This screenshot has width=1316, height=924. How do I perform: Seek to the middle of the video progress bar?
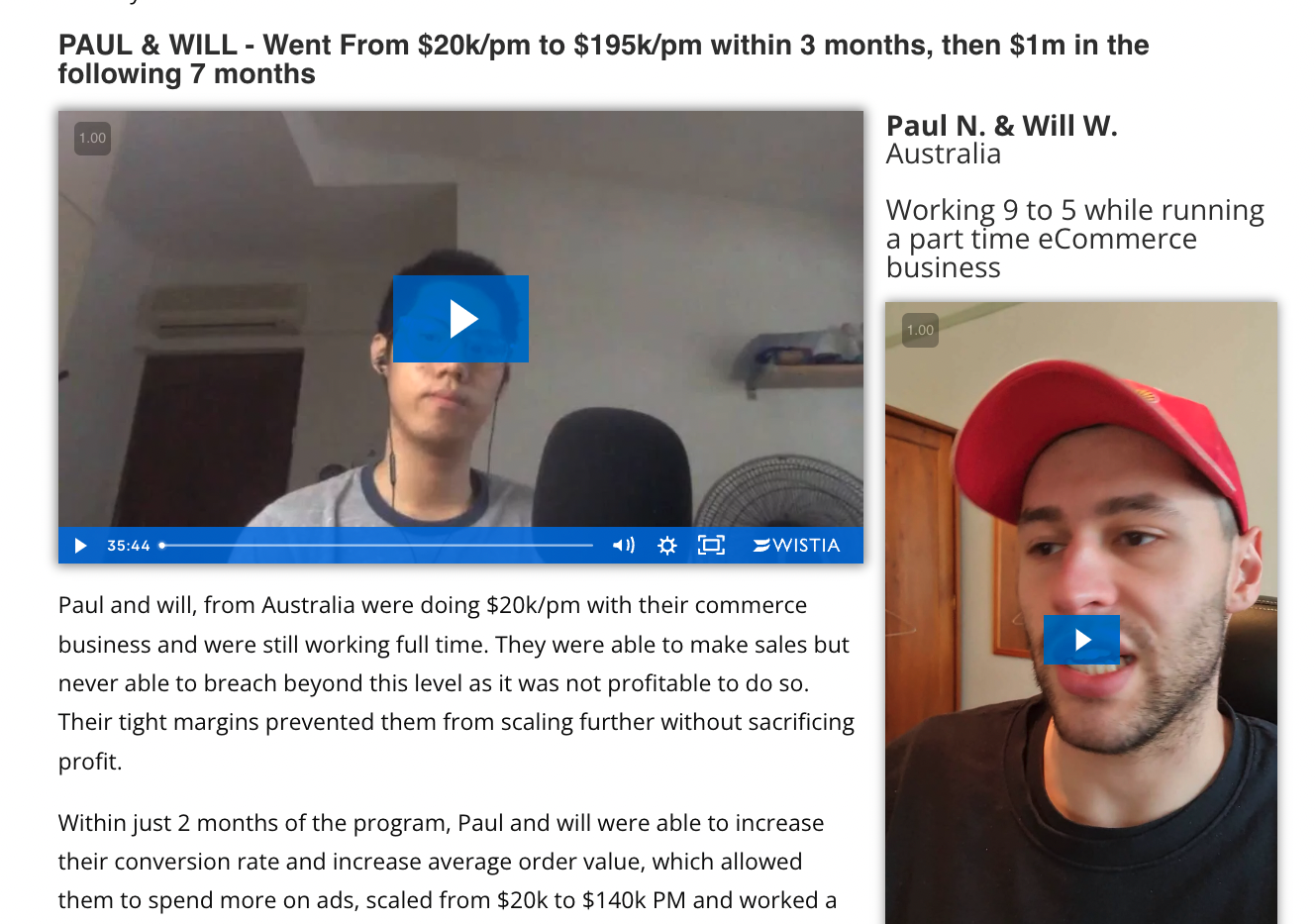click(x=377, y=546)
